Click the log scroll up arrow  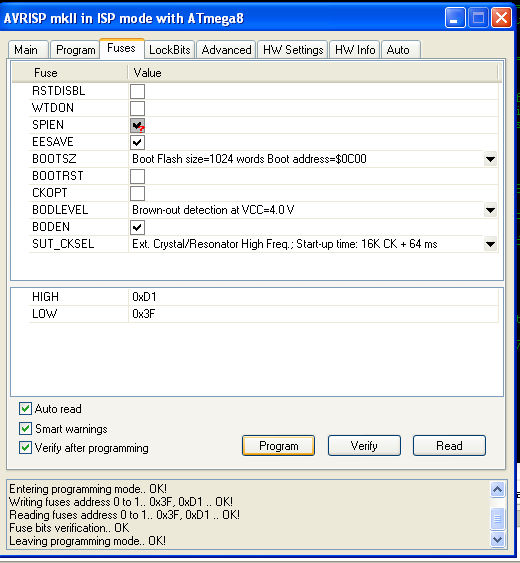tap(497, 489)
